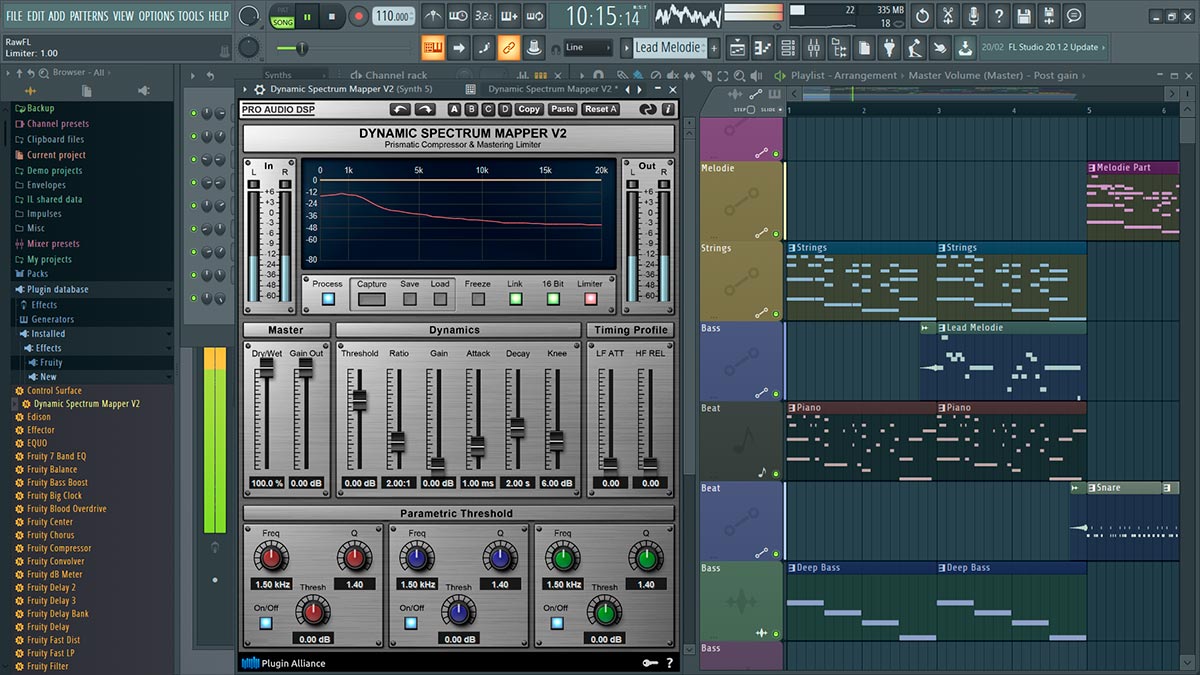The height and width of the screenshot is (675, 1200).
Task: Open the OPTIONS menu
Action: tap(156, 16)
